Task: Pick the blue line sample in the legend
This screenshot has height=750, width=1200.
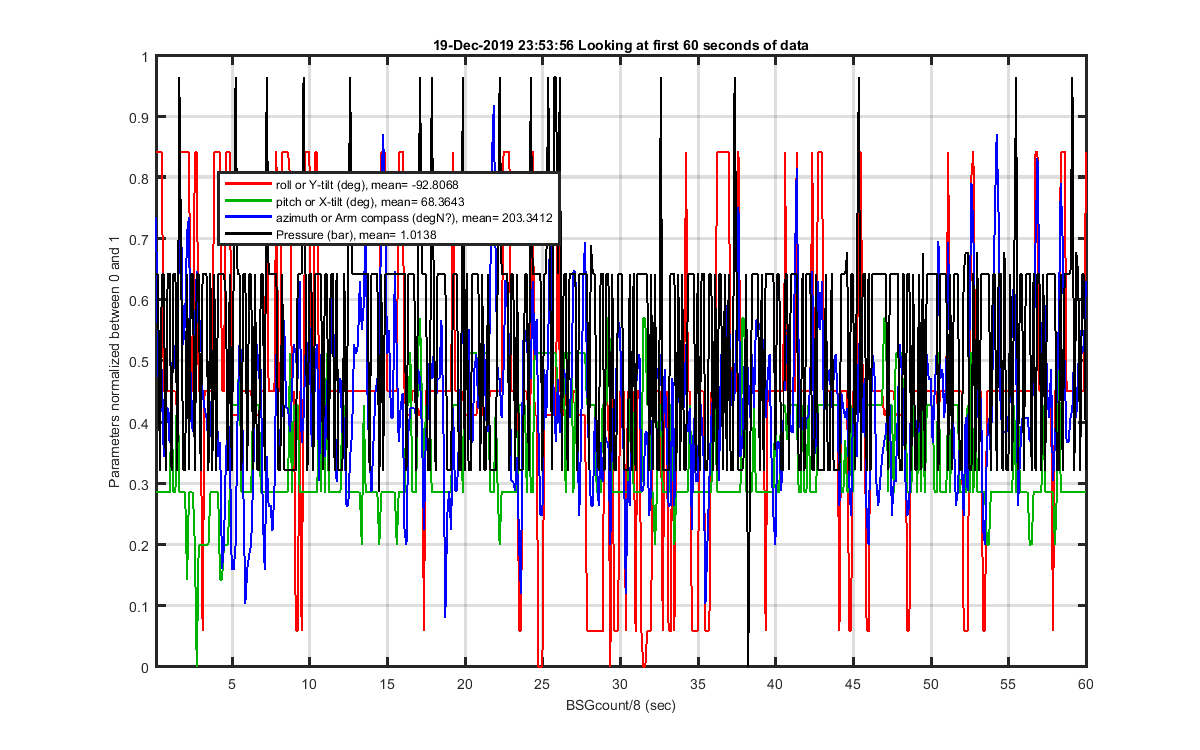Action: [247, 217]
